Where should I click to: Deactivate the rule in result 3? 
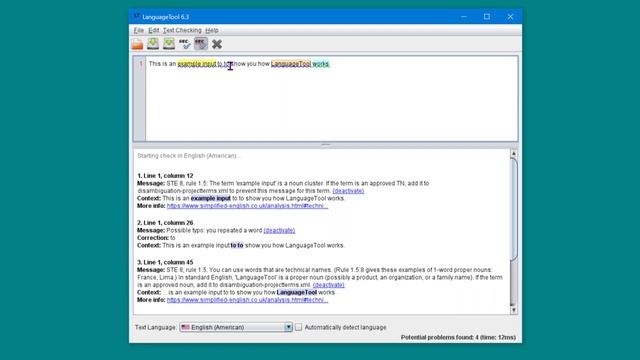point(329,285)
